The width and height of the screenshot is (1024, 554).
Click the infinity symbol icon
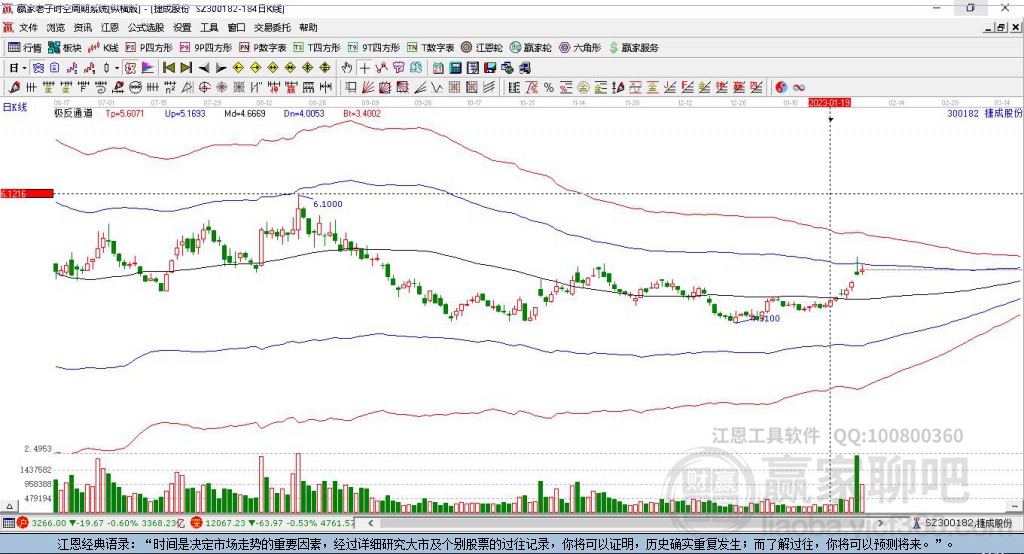pos(799,88)
